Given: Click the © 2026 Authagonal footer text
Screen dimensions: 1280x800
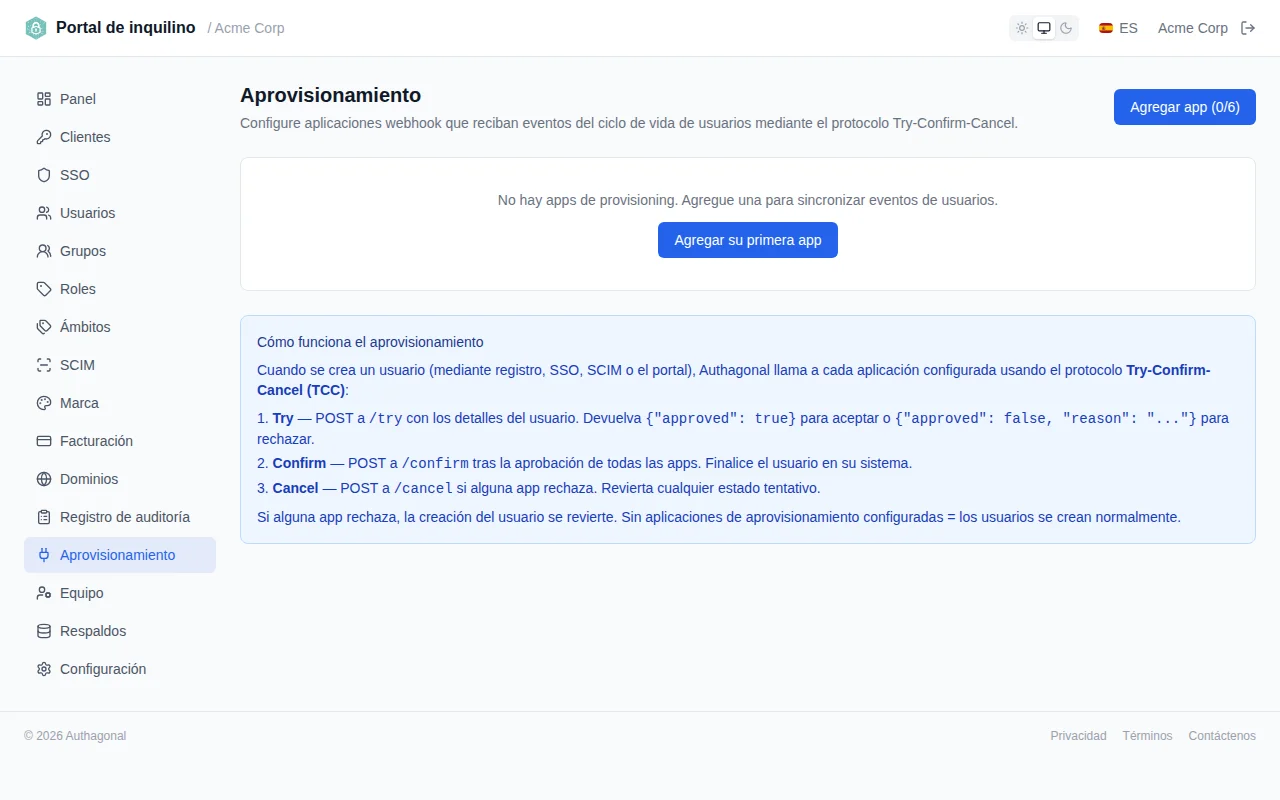Looking at the screenshot, I should 75,736.
